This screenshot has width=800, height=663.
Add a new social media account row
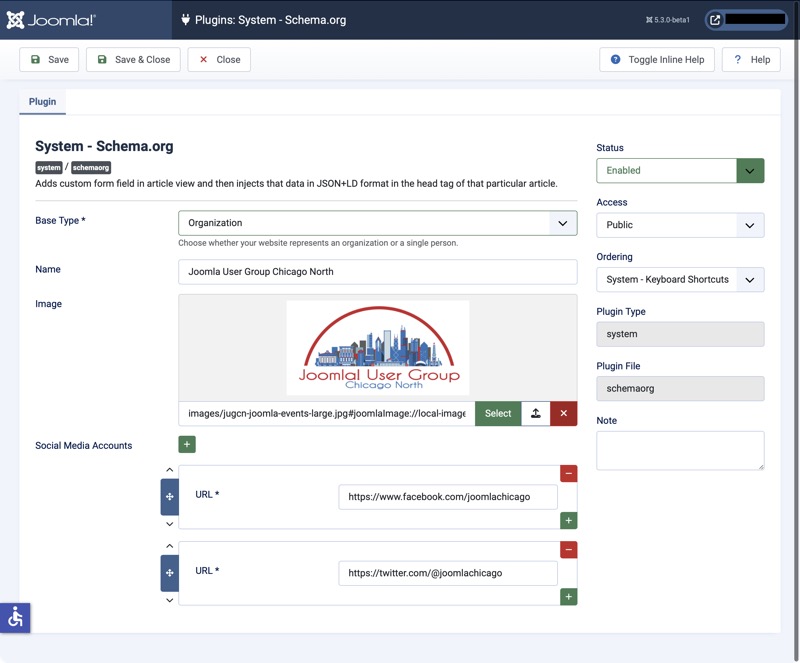coord(187,445)
